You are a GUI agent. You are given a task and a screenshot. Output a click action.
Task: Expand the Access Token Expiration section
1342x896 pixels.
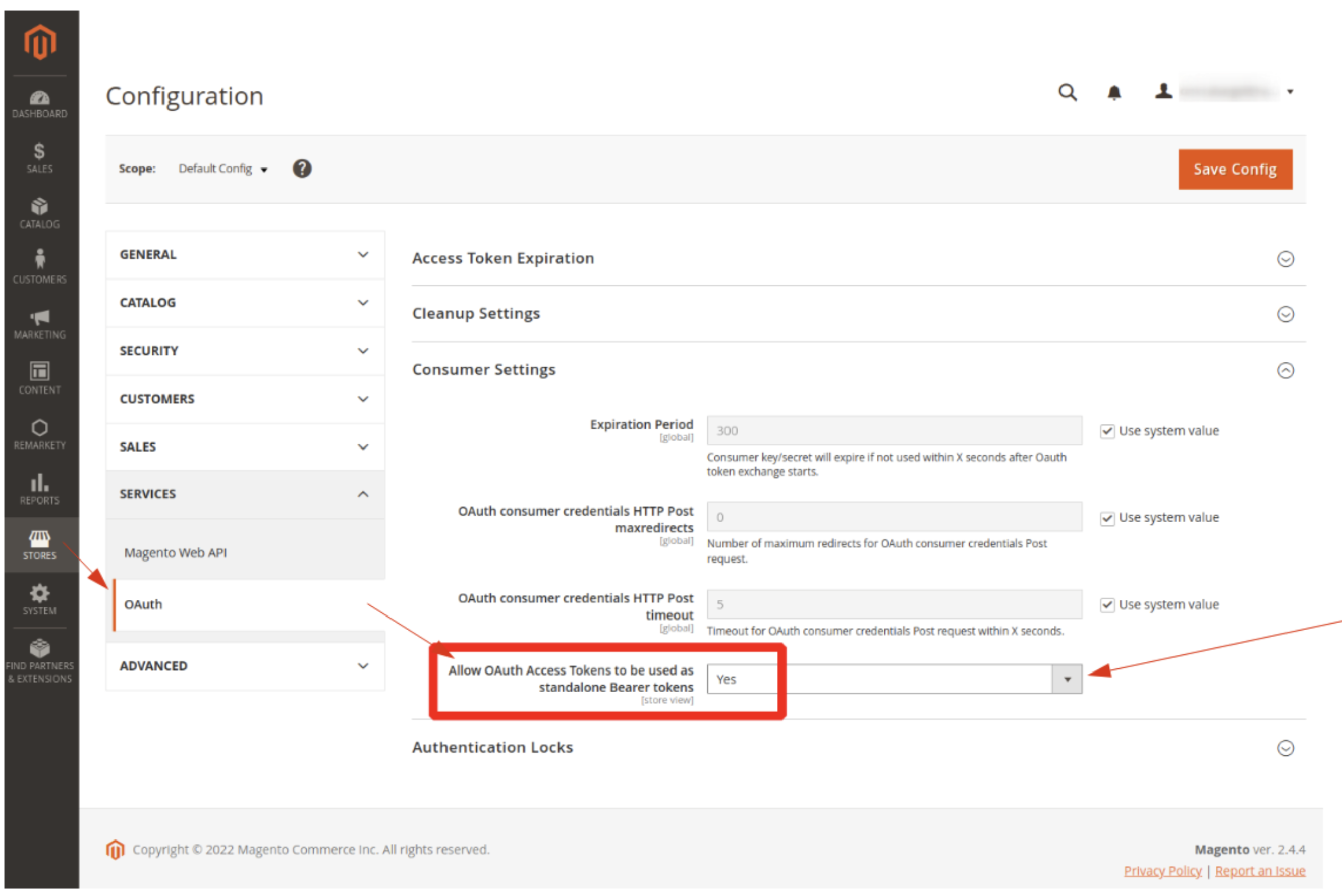click(858, 258)
